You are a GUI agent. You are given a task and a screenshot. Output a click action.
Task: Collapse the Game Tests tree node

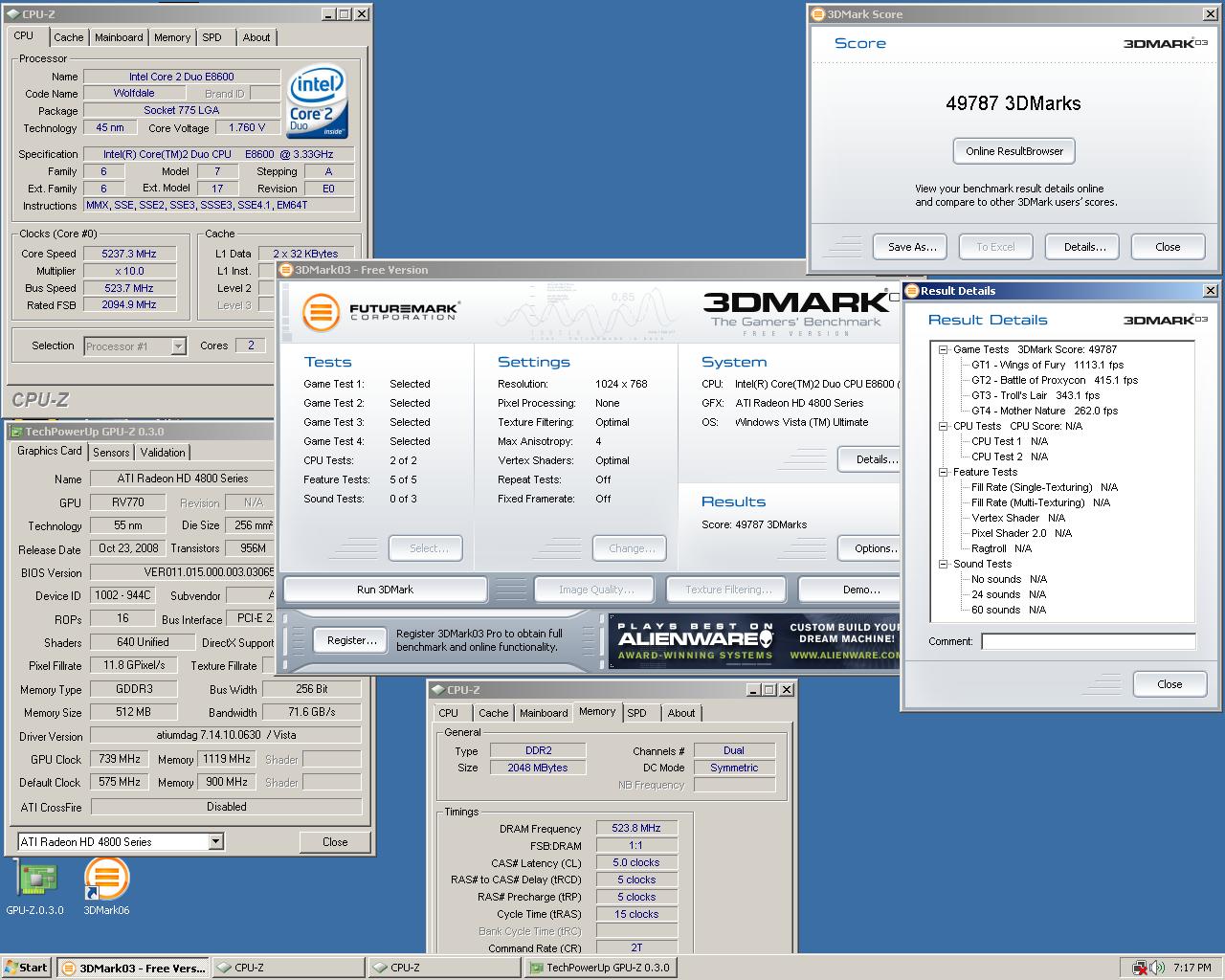[x=944, y=349]
